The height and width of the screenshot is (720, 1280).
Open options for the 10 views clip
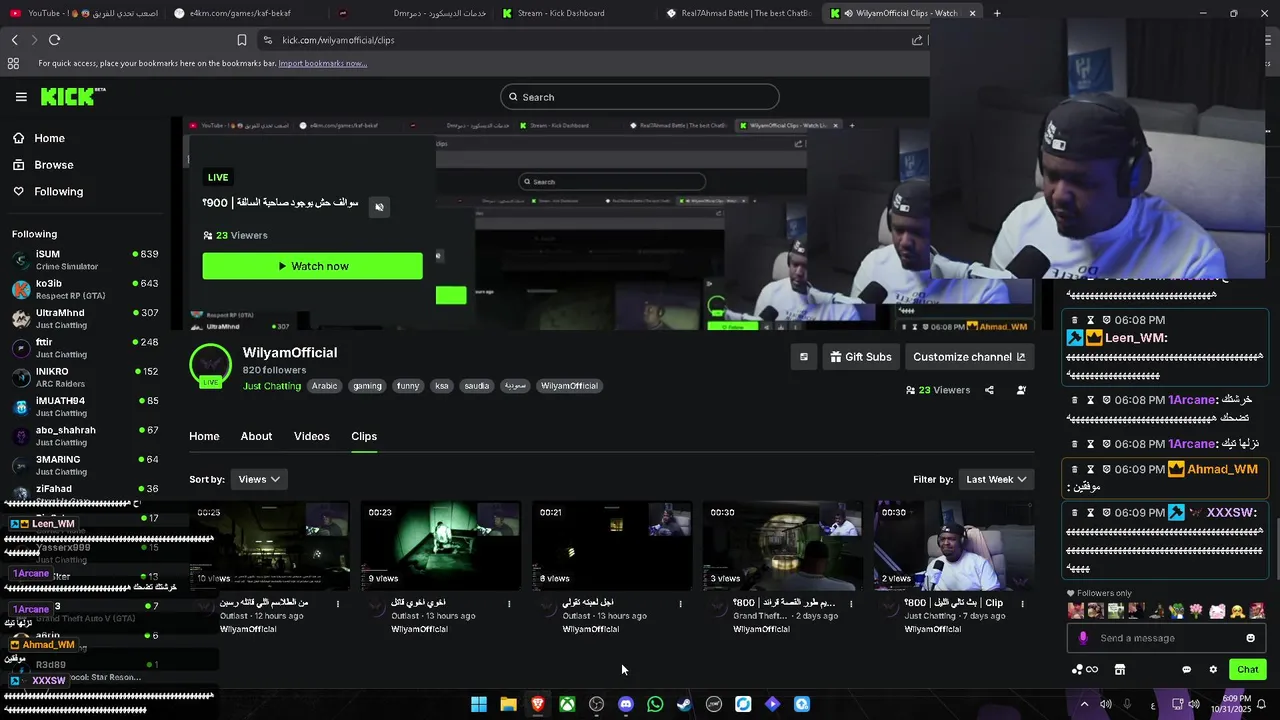[x=337, y=603]
